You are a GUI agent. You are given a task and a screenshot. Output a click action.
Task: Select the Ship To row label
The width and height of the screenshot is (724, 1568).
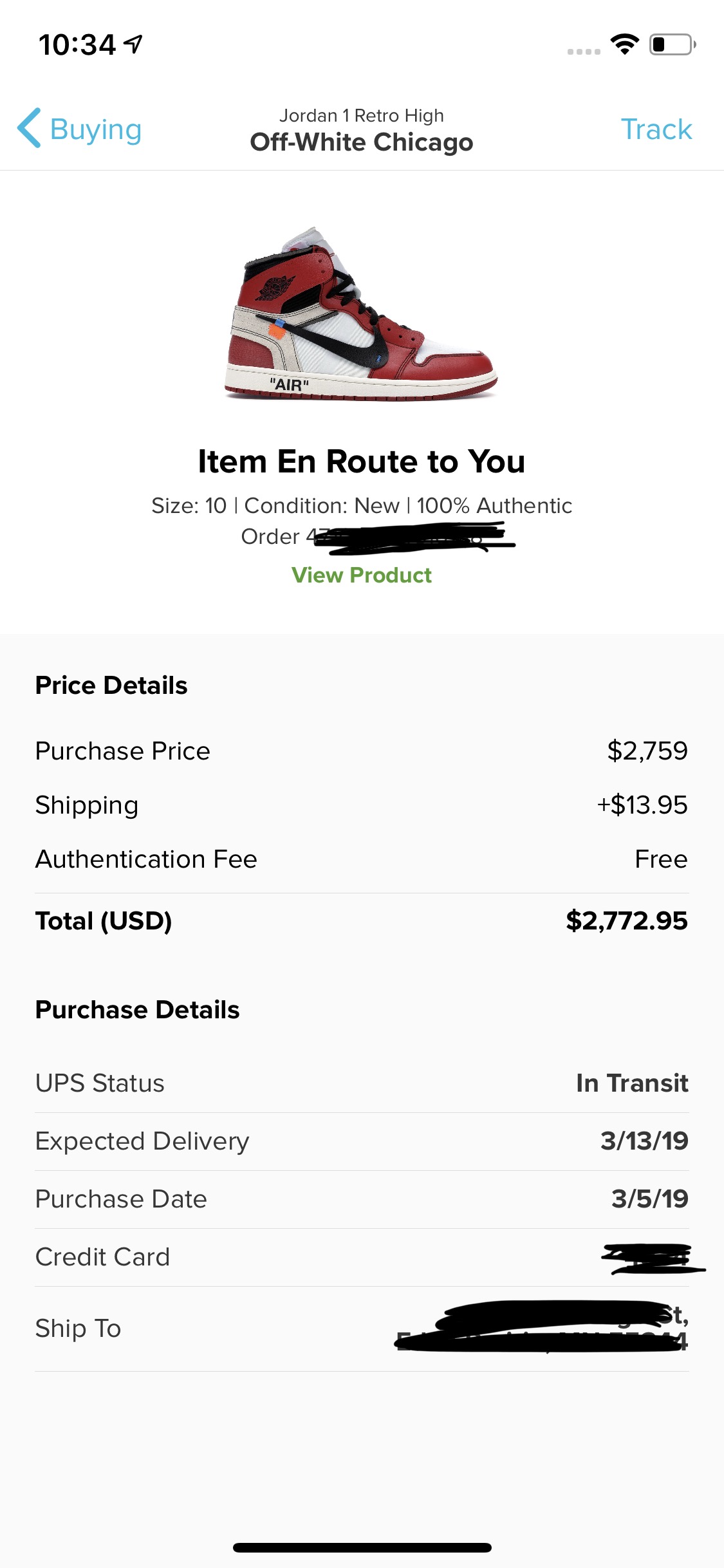pos(79,1328)
